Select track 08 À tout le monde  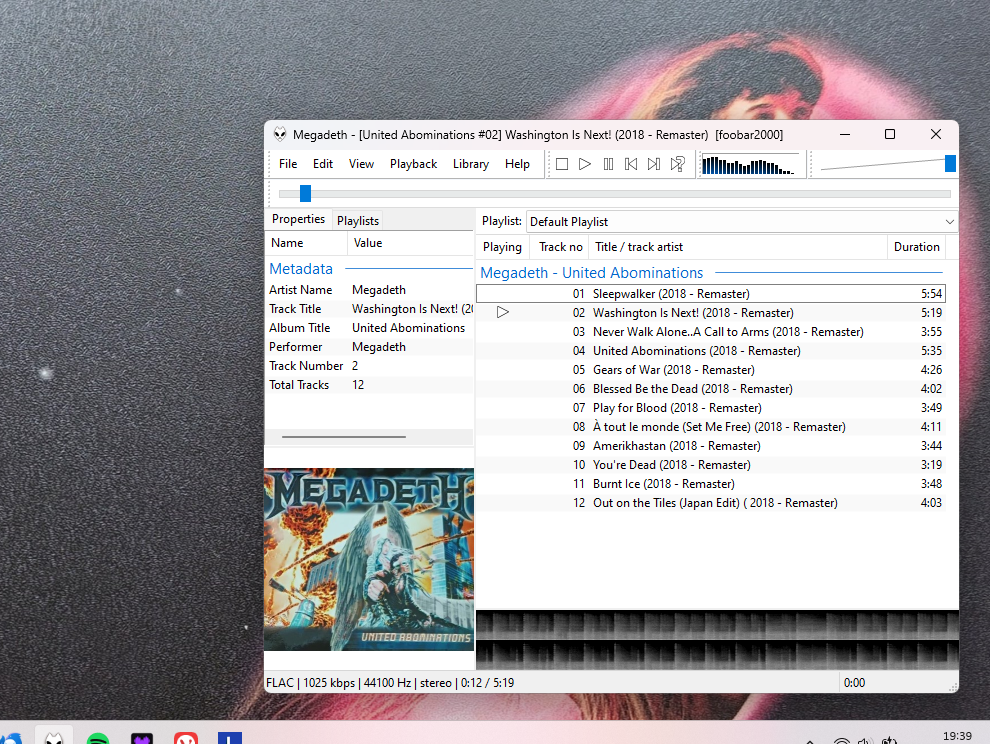tap(711, 426)
